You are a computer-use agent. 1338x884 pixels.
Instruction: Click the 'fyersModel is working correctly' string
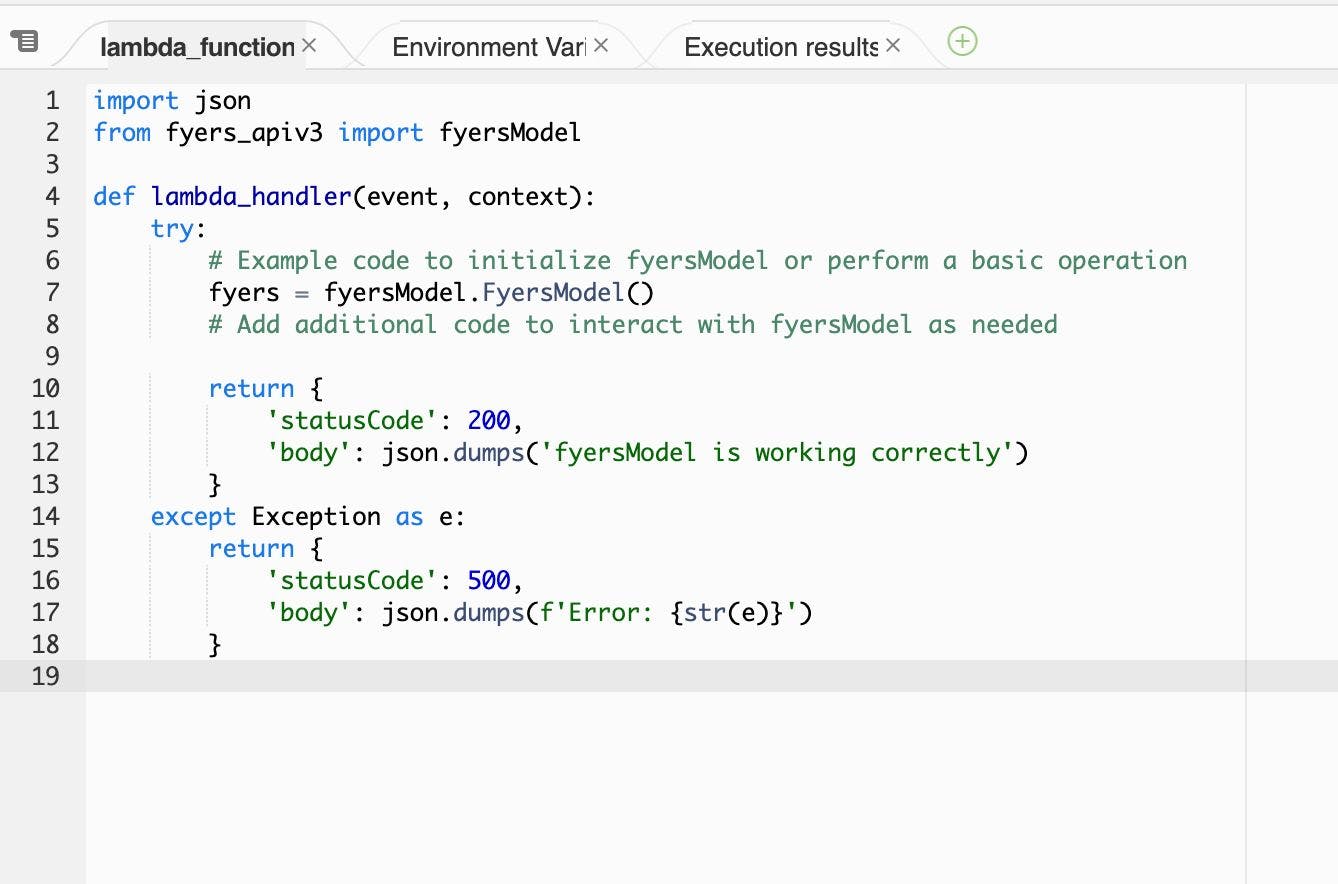pyautogui.click(x=777, y=452)
